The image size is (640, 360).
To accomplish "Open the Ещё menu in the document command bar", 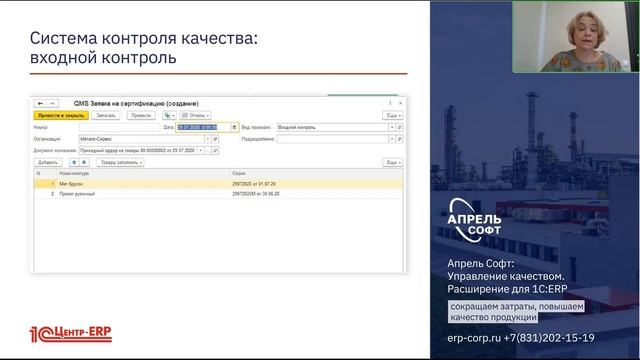I will coord(393,116).
